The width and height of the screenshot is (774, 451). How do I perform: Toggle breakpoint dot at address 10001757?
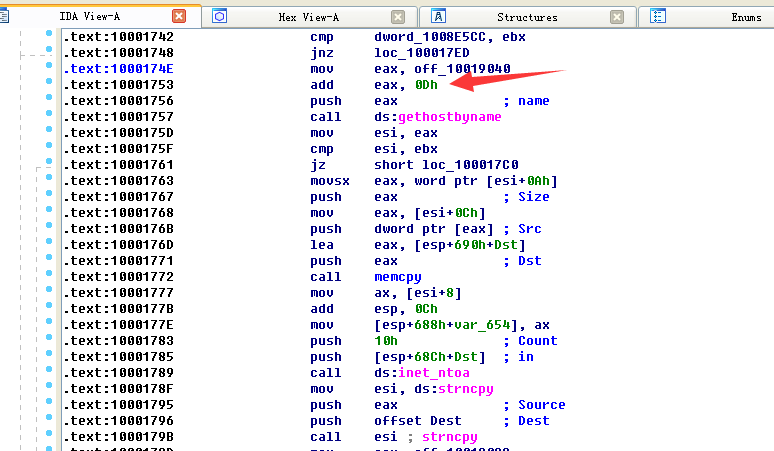49,113
